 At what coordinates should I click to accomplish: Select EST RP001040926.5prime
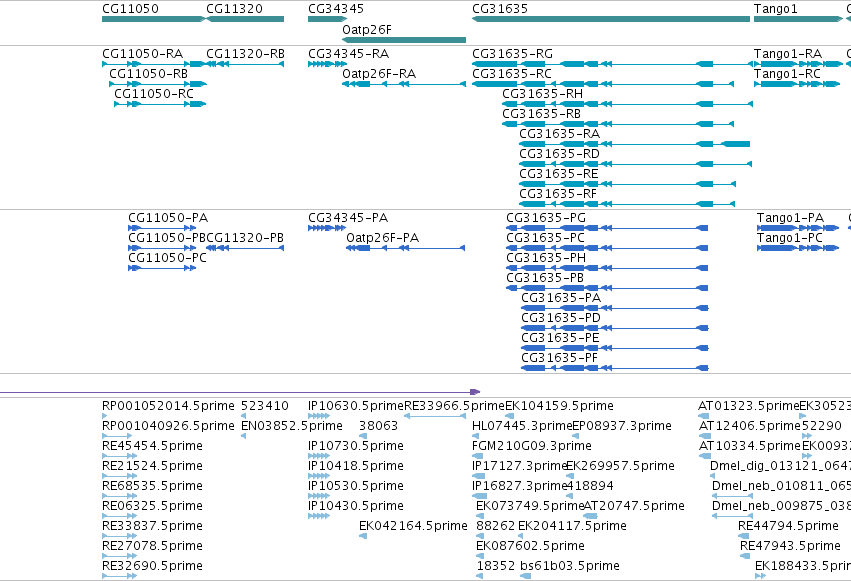tap(117, 436)
